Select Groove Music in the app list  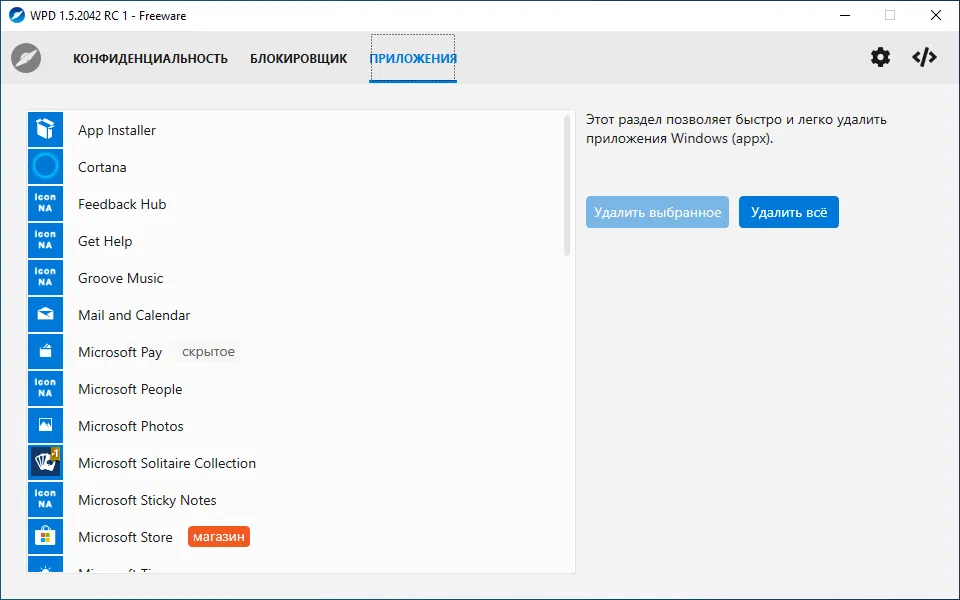(120, 278)
